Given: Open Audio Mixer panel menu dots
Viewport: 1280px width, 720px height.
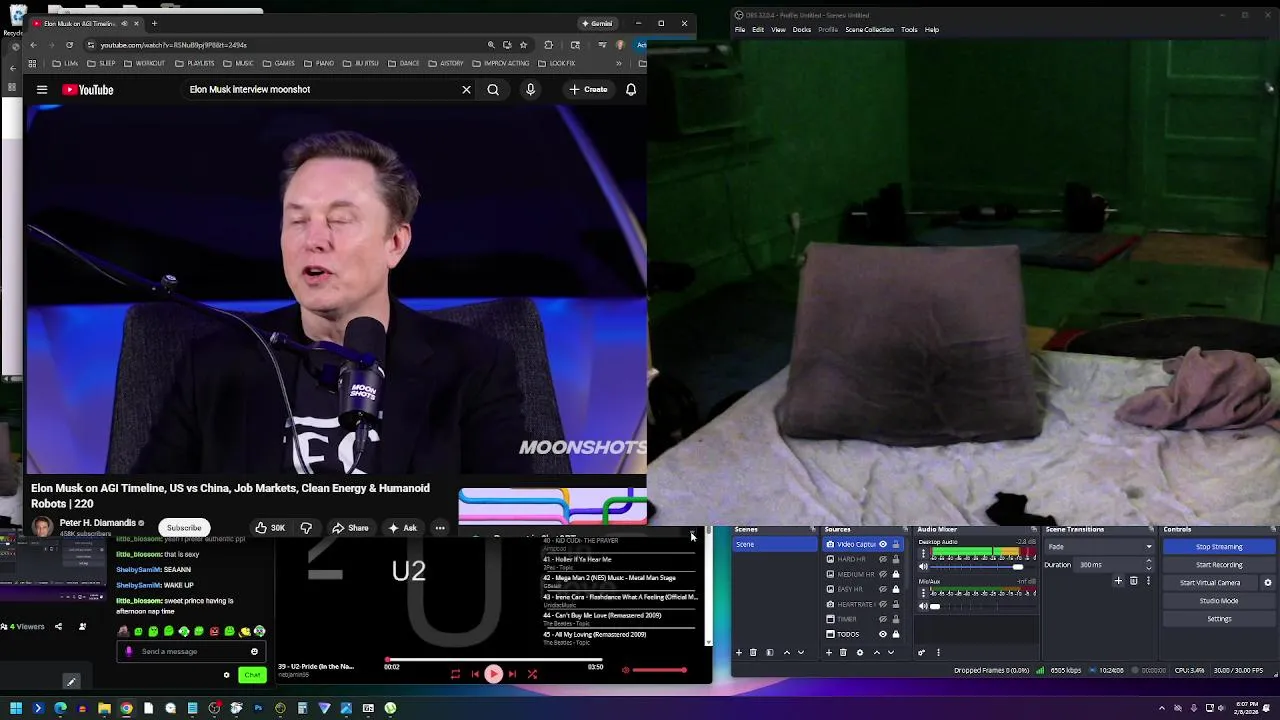Looking at the screenshot, I should pyautogui.click(x=938, y=652).
